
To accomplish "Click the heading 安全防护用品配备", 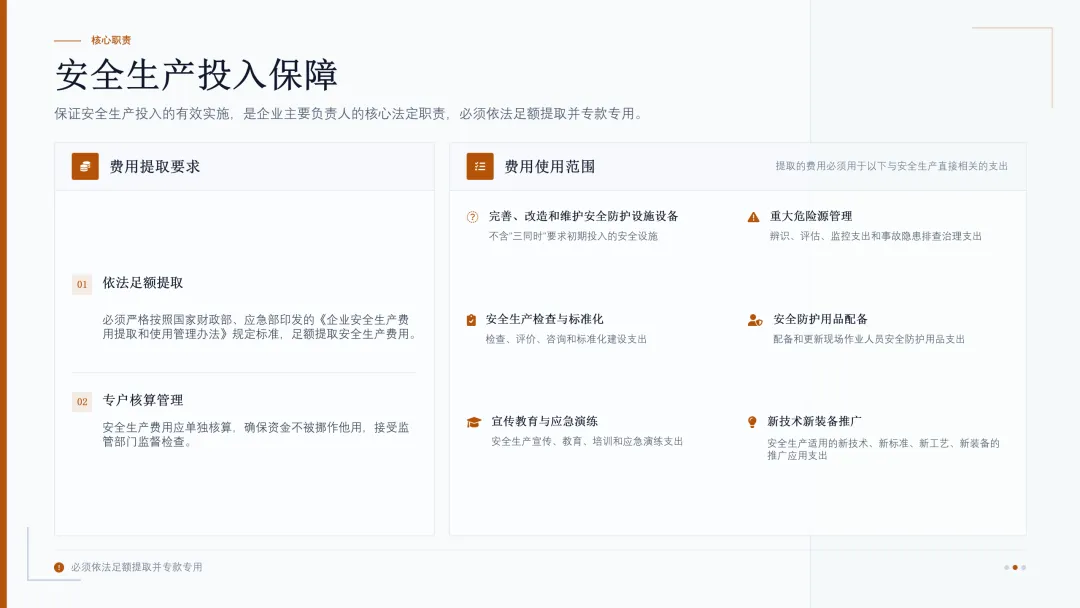I will click(x=820, y=319).
